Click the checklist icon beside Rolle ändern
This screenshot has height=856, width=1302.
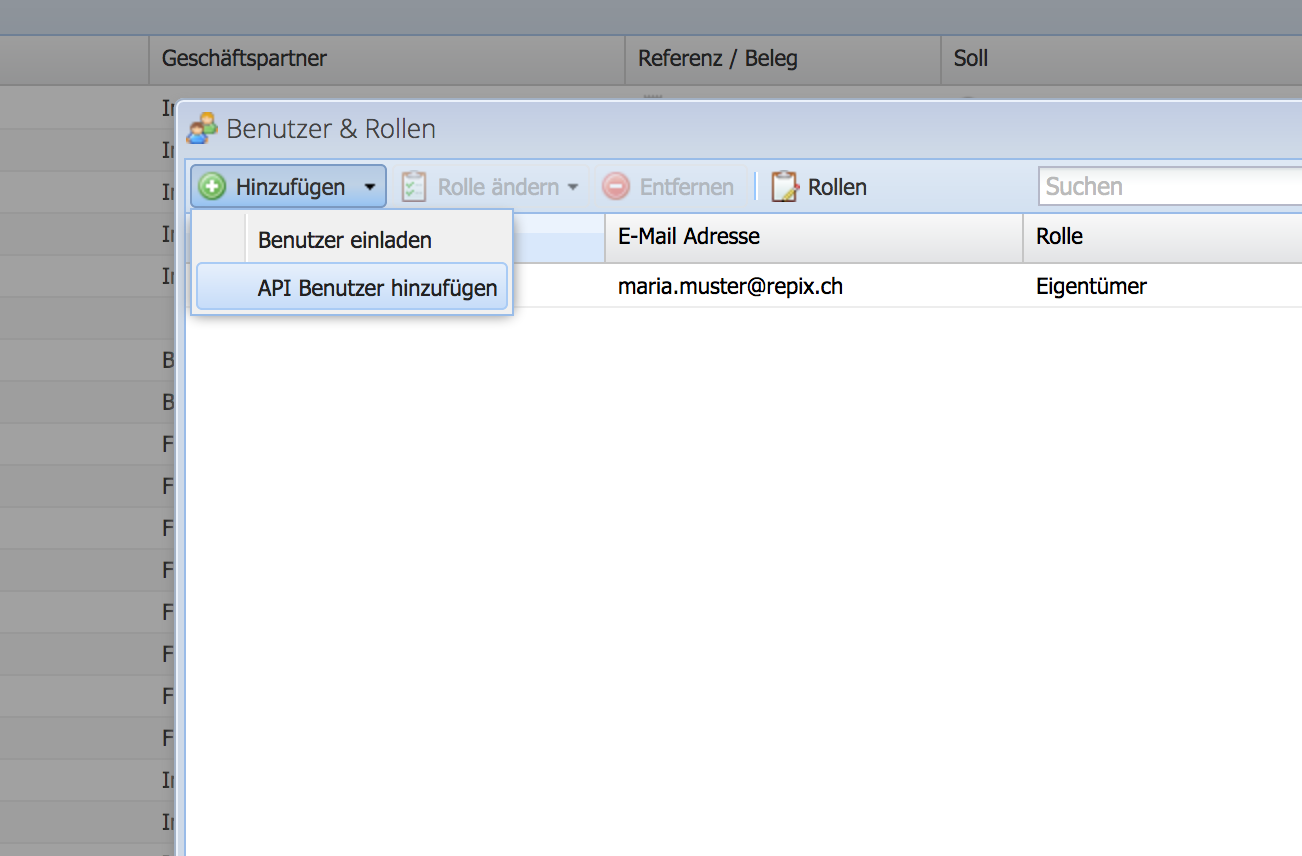point(416,186)
